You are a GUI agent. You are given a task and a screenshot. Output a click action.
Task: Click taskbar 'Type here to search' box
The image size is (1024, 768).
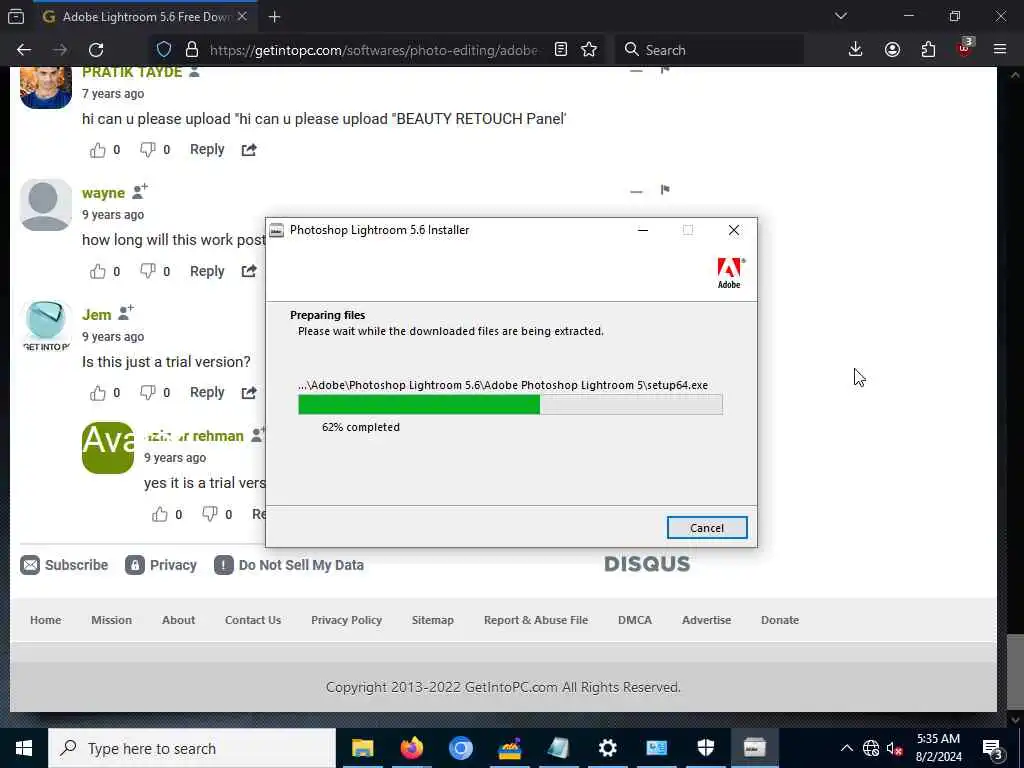192,748
